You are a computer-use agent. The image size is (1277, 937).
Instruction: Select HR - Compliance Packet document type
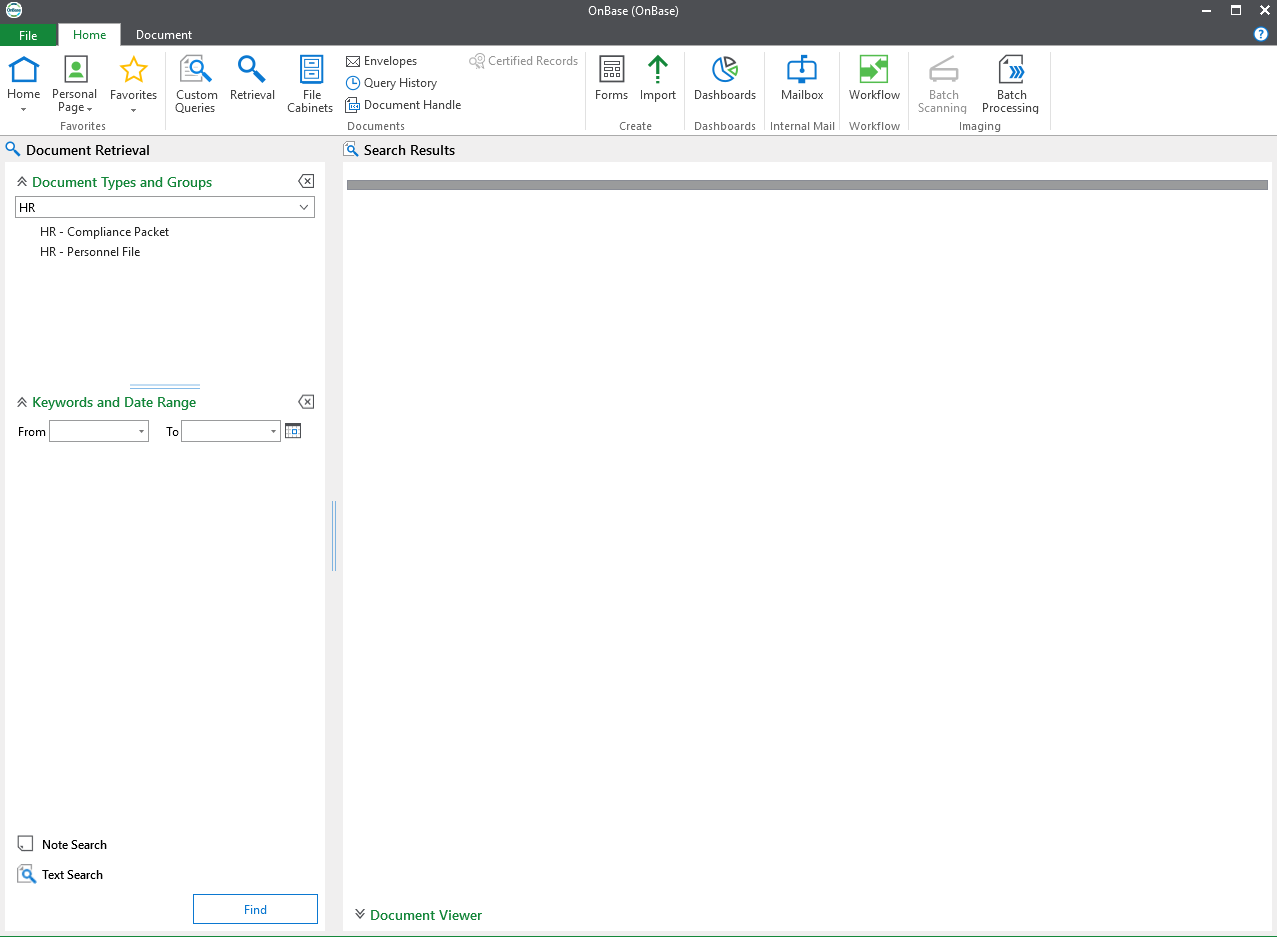click(x=105, y=231)
